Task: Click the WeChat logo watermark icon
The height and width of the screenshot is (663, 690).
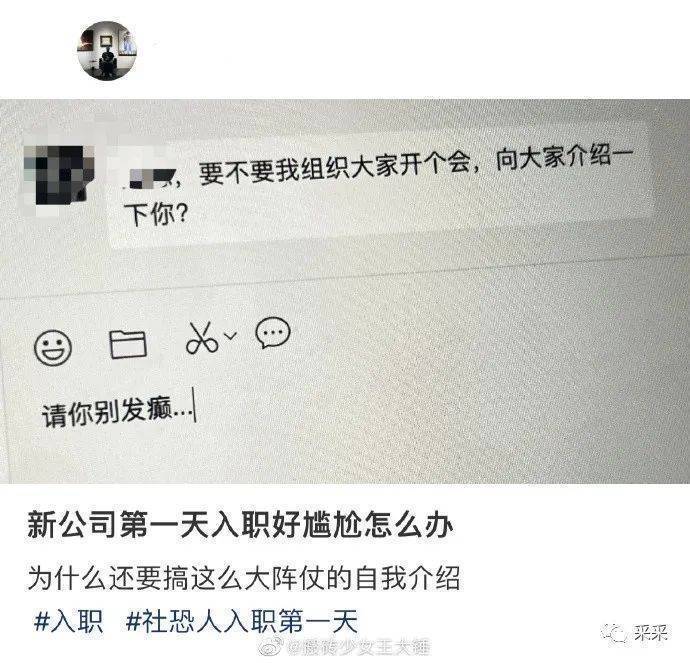Action: (x=614, y=634)
